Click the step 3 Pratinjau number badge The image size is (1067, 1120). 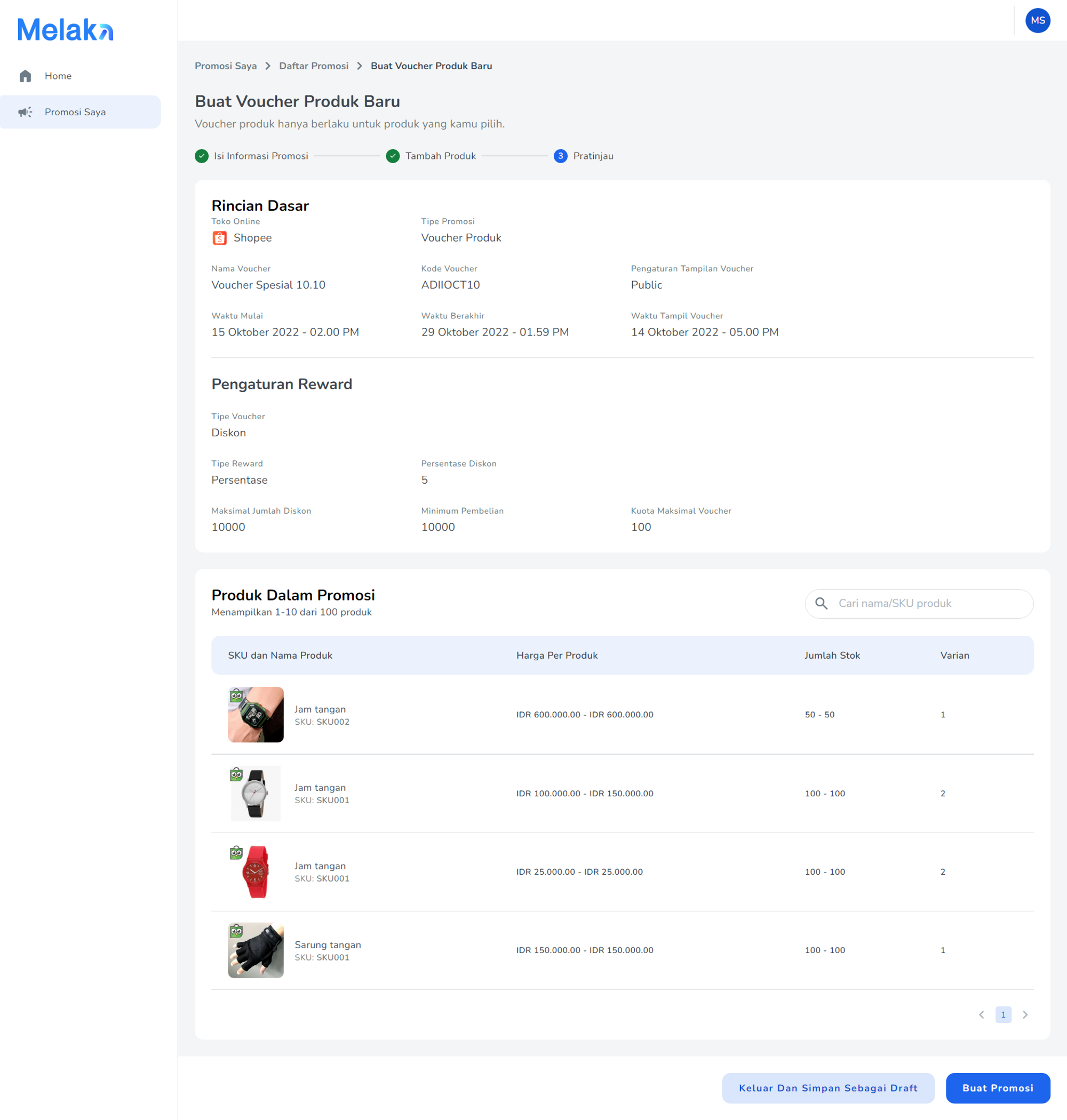click(x=560, y=156)
